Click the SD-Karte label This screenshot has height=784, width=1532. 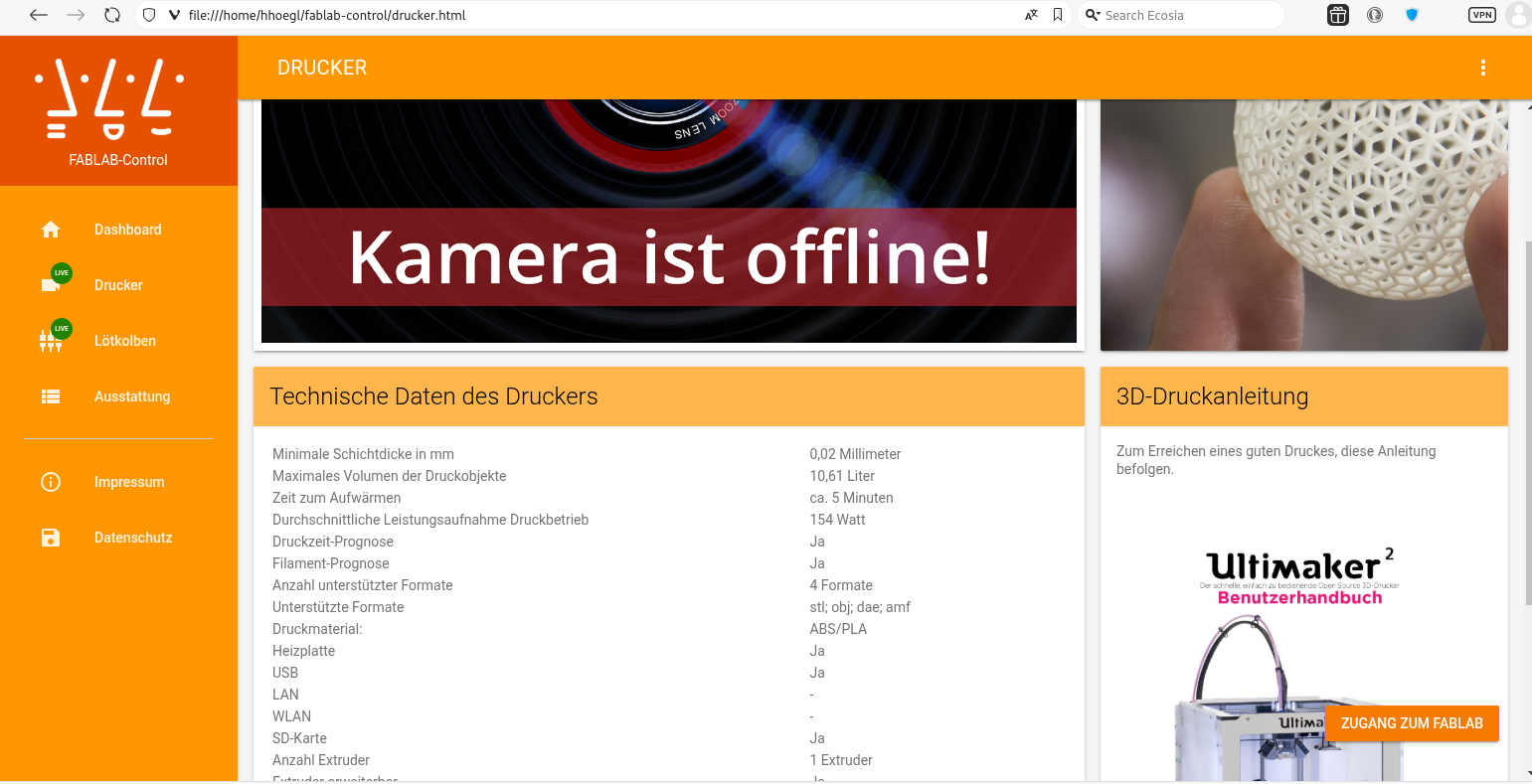click(x=299, y=738)
